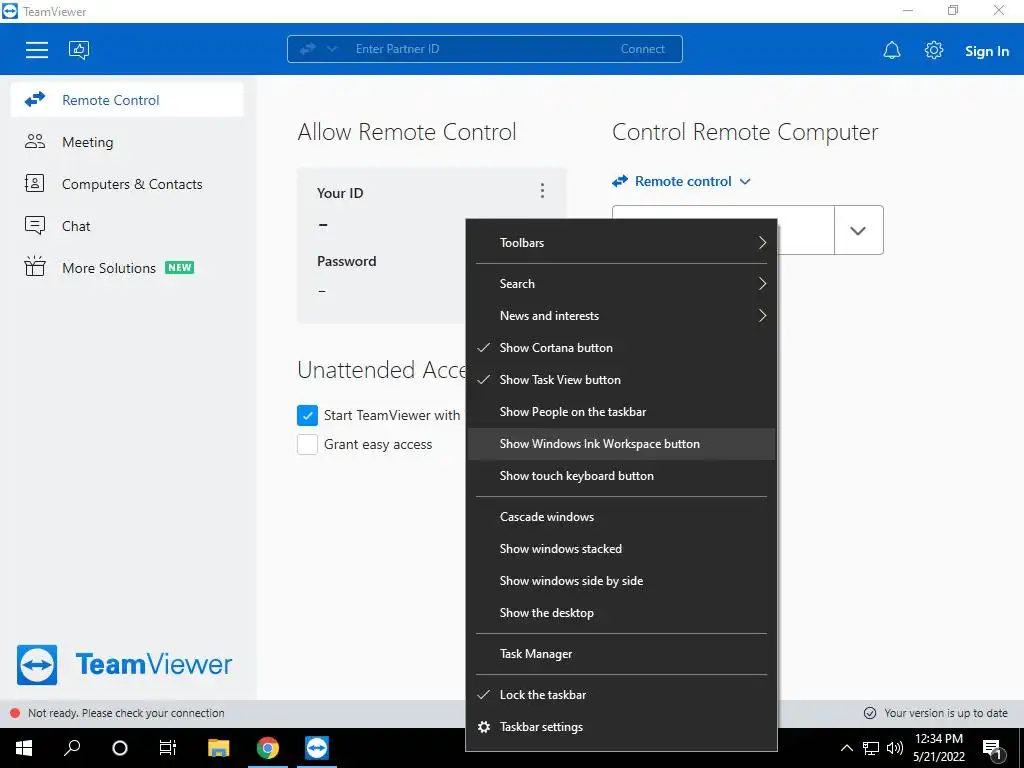Viewport: 1024px width, 768px height.
Task: Enable Show touch keyboard button
Action: click(621, 476)
